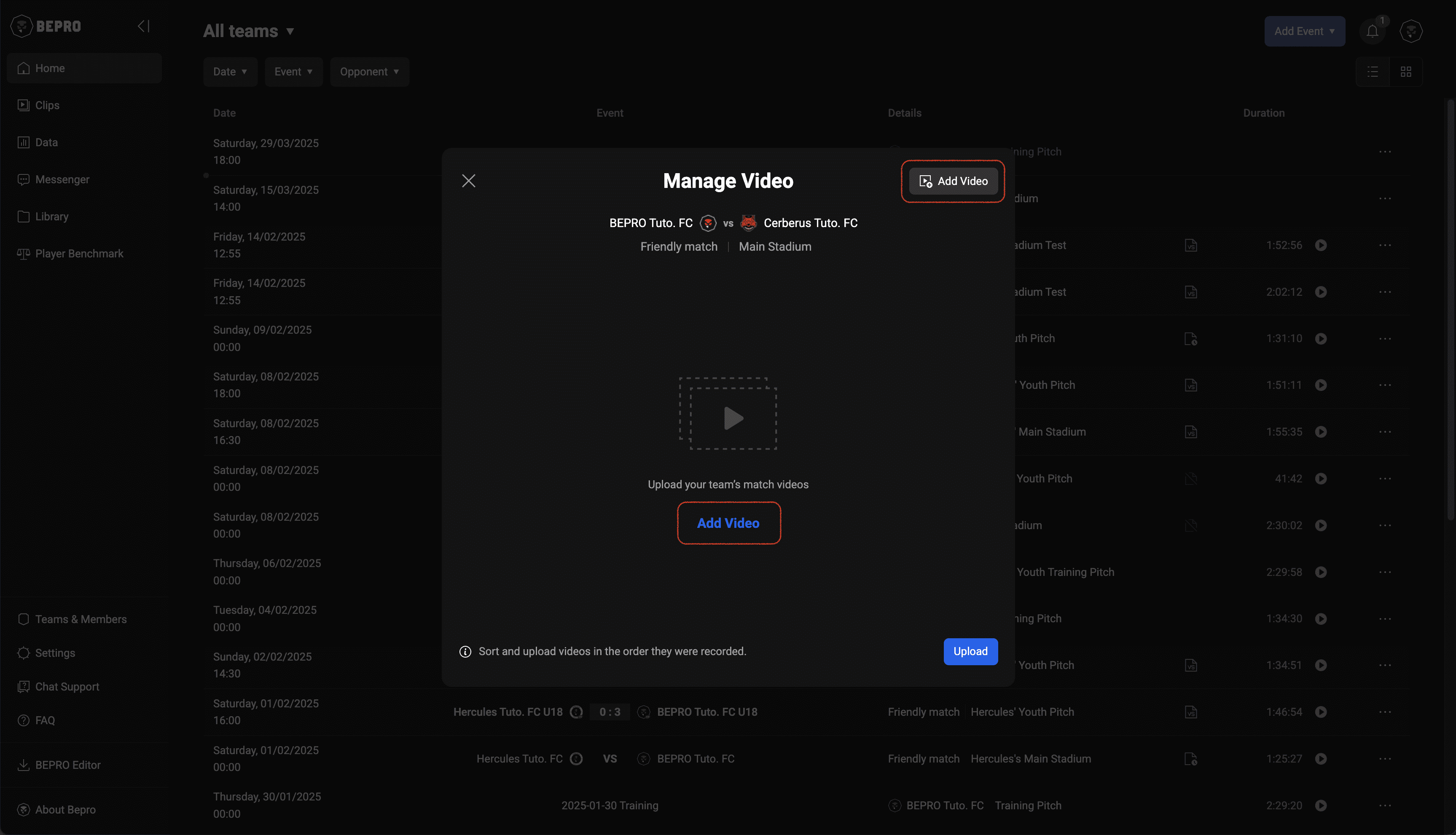Open the Date filter dropdown
The image size is (1456, 835).
[230, 72]
